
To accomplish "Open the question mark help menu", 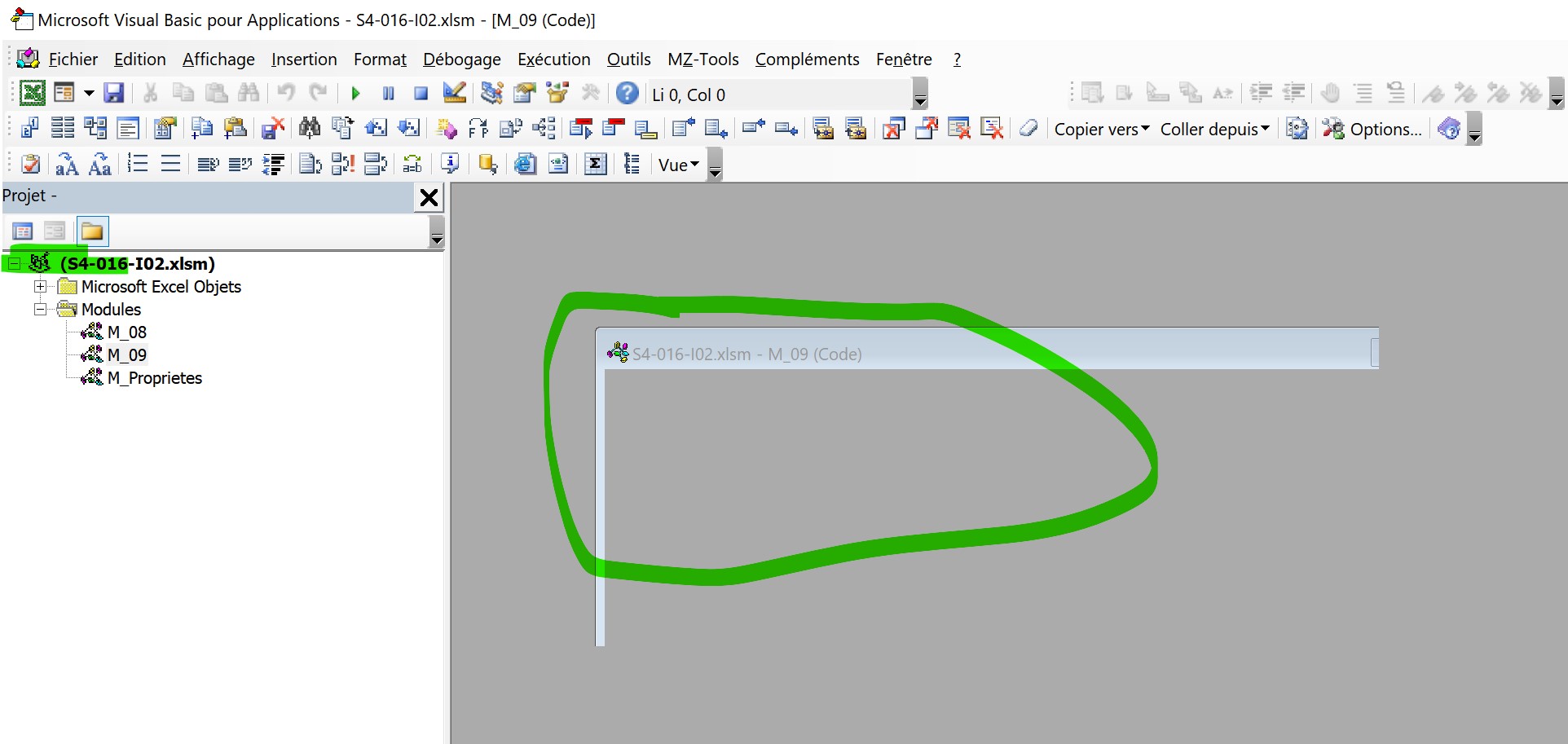I will [x=957, y=59].
